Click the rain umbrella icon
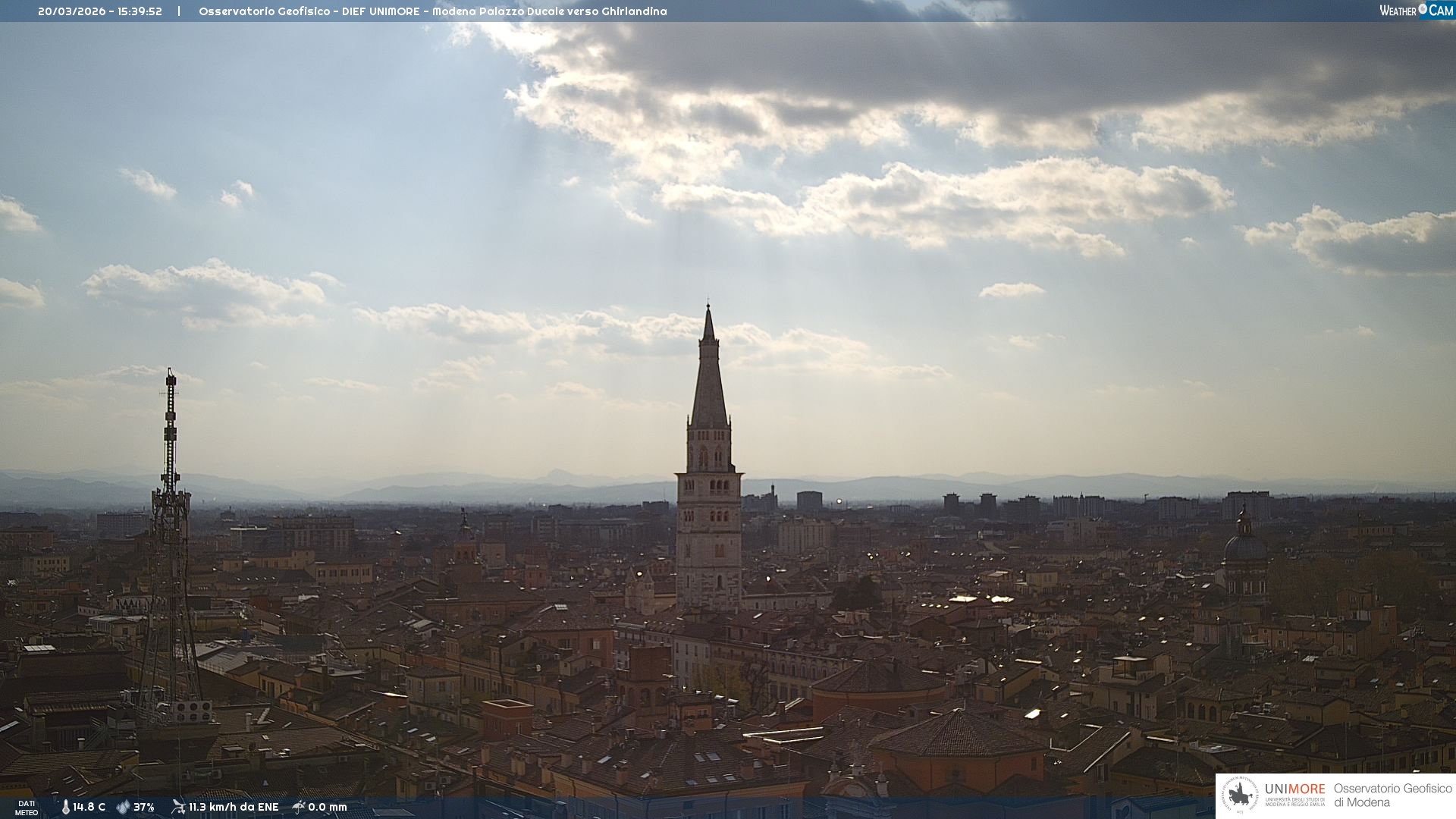Image resolution: width=1456 pixels, height=819 pixels. (299, 807)
